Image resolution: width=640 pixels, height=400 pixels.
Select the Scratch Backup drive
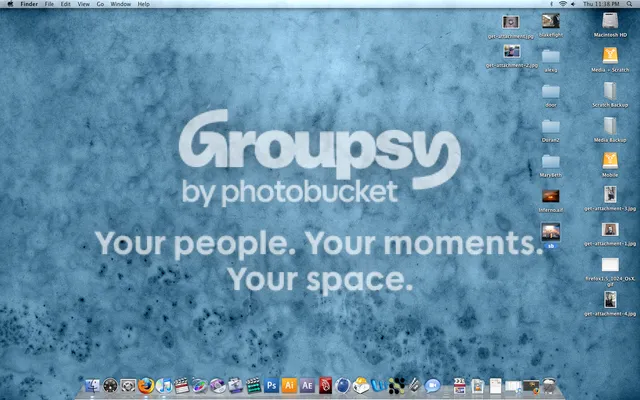(x=610, y=91)
